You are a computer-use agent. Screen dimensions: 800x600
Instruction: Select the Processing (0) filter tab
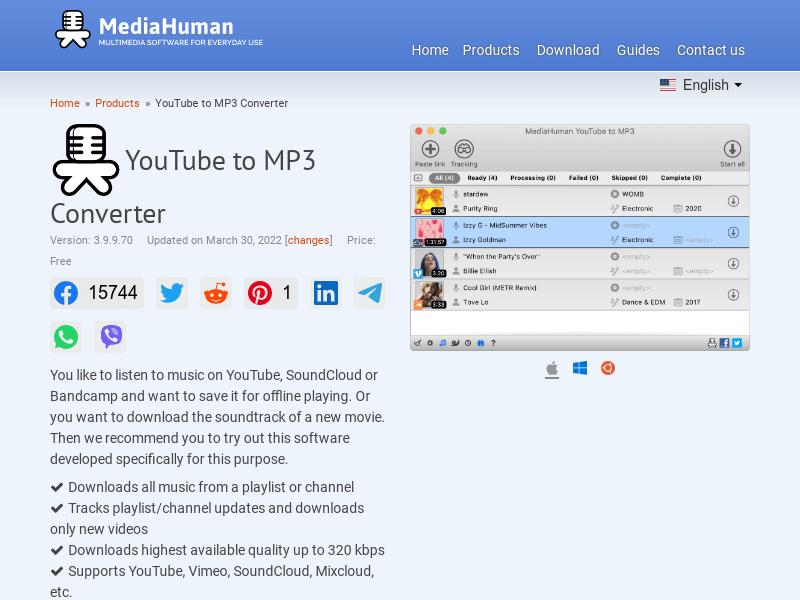tap(533, 178)
